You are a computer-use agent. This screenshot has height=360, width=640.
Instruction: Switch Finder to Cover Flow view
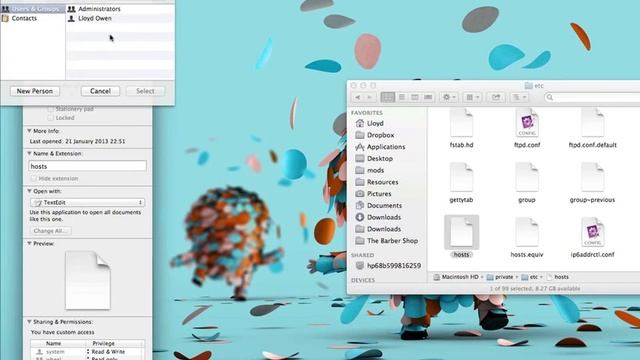[x=428, y=97]
